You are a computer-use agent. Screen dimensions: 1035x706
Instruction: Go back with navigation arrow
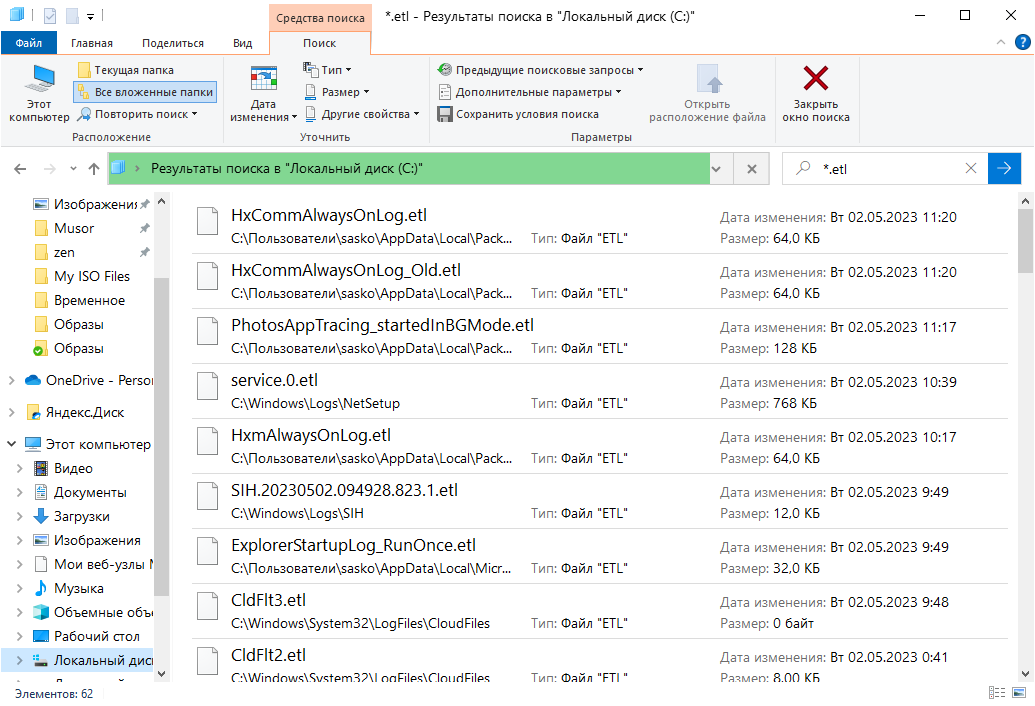click(x=20, y=169)
